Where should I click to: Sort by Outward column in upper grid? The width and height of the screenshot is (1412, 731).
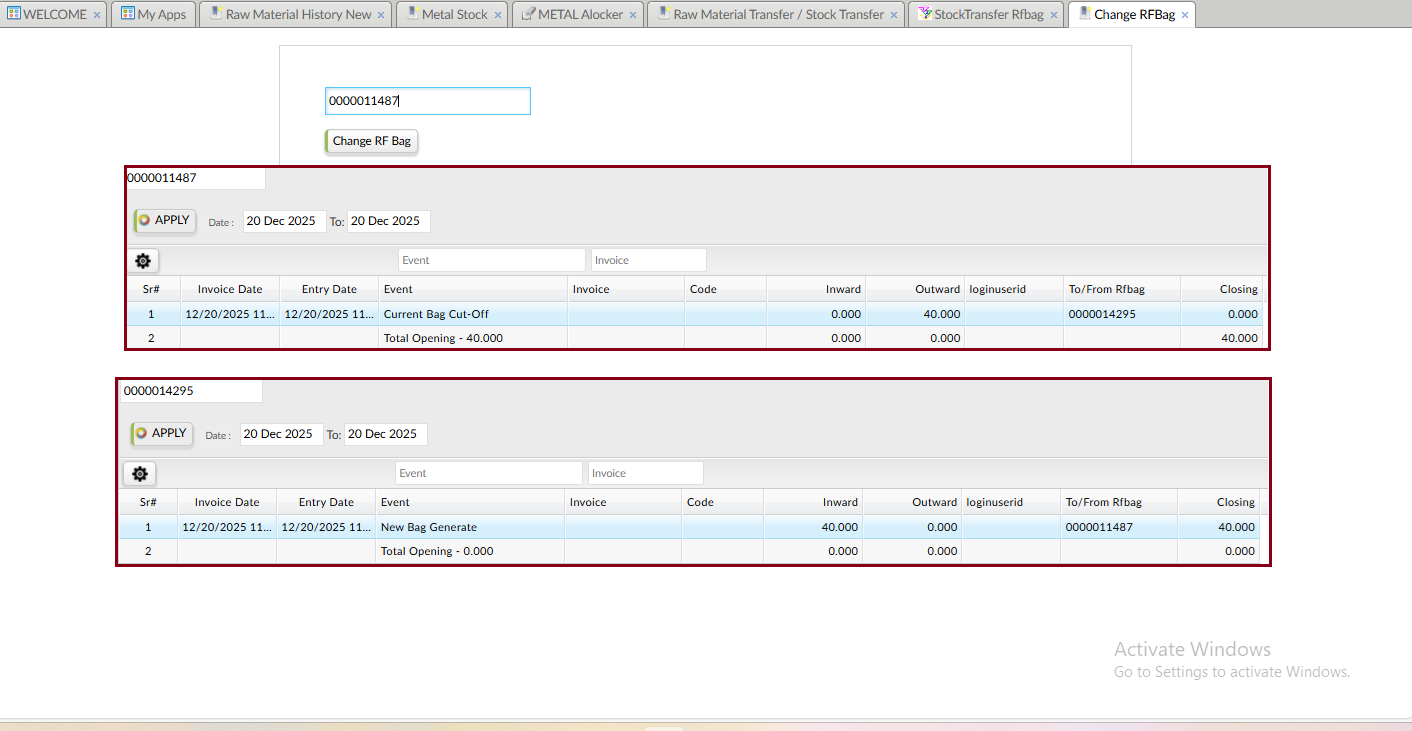pyautogui.click(x=915, y=289)
